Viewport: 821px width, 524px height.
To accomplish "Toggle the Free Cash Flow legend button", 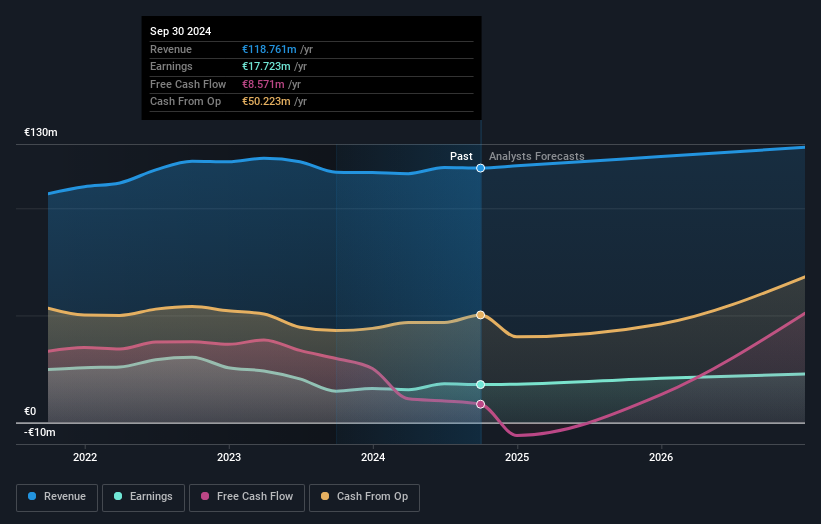I will pos(247,497).
